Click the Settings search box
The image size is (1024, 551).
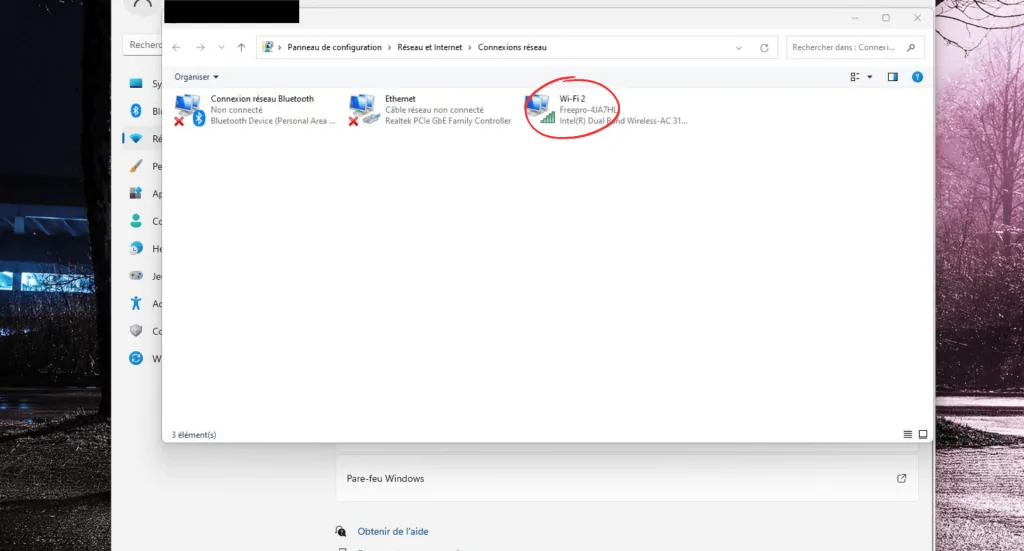click(142, 45)
